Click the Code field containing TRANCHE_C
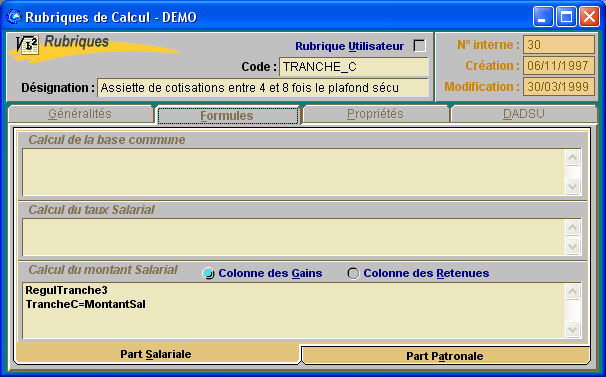The height and width of the screenshot is (377, 606). [354, 67]
